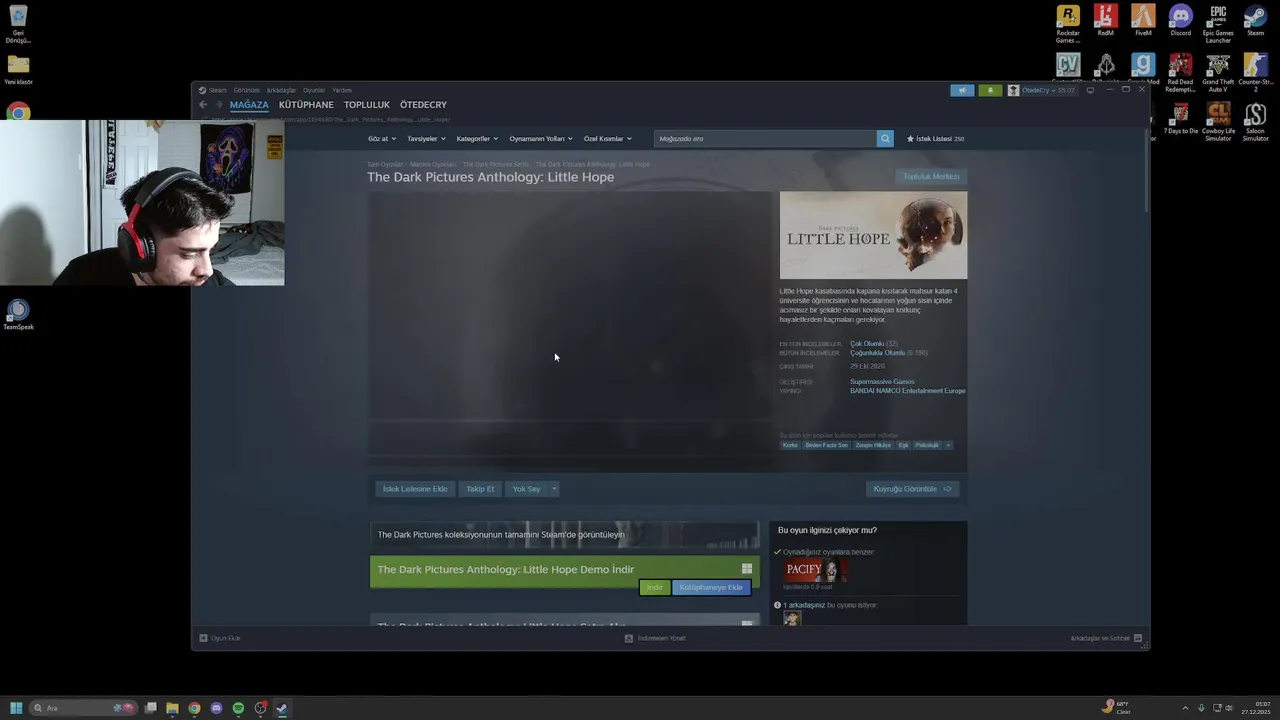This screenshot has width=1280, height=720.
Task: Open Counter-Strike 2 desktop icon
Action: 1255,73
